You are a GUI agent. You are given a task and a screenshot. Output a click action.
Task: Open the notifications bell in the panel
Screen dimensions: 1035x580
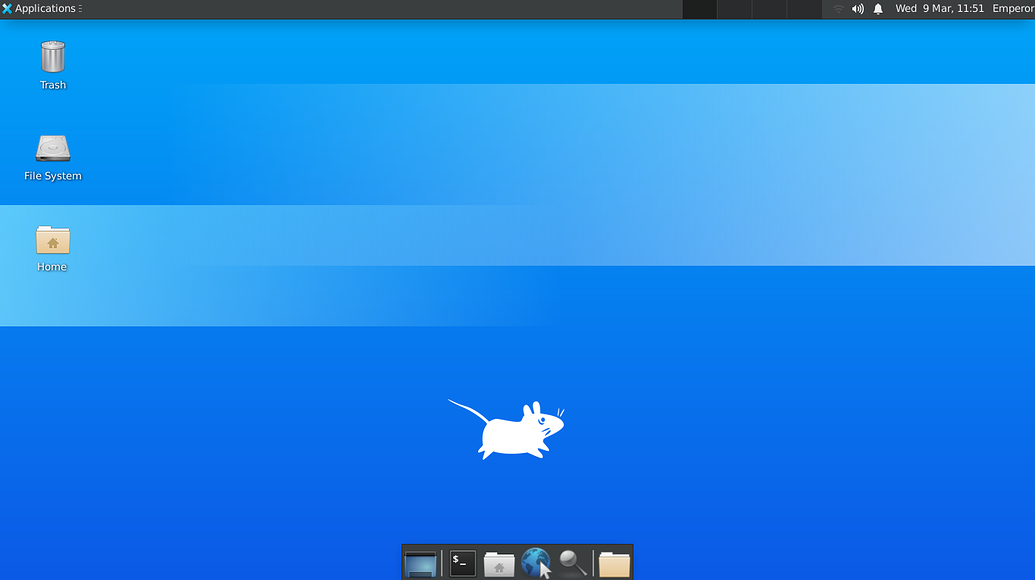click(x=877, y=9)
